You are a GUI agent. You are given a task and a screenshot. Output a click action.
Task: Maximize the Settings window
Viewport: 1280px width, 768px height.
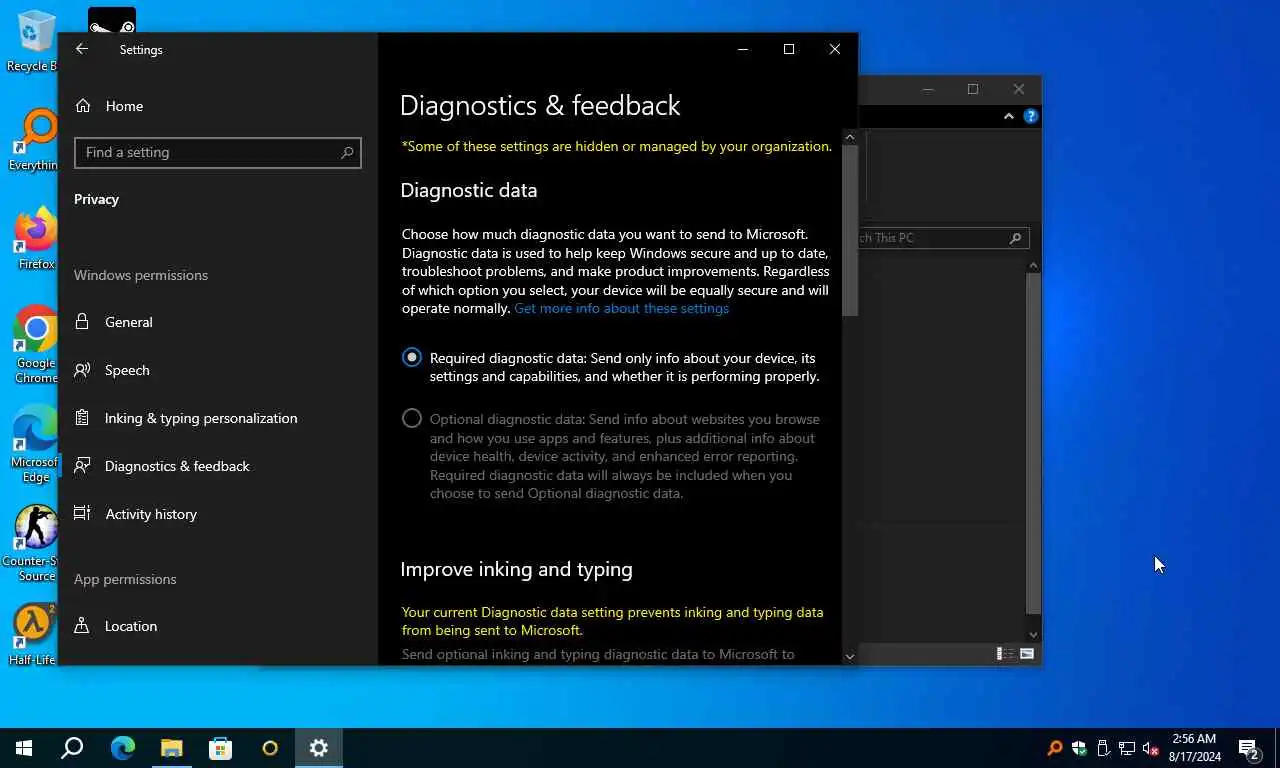[789, 49]
